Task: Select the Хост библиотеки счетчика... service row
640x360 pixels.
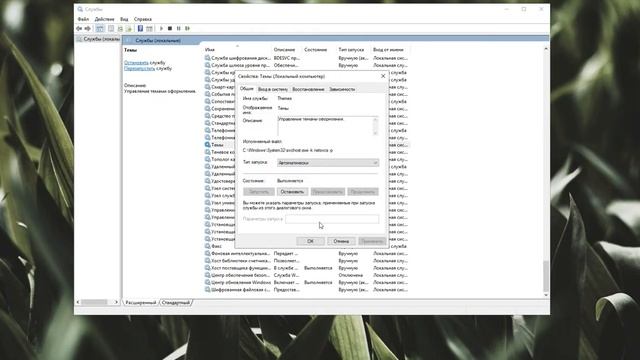Action: tap(306, 261)
